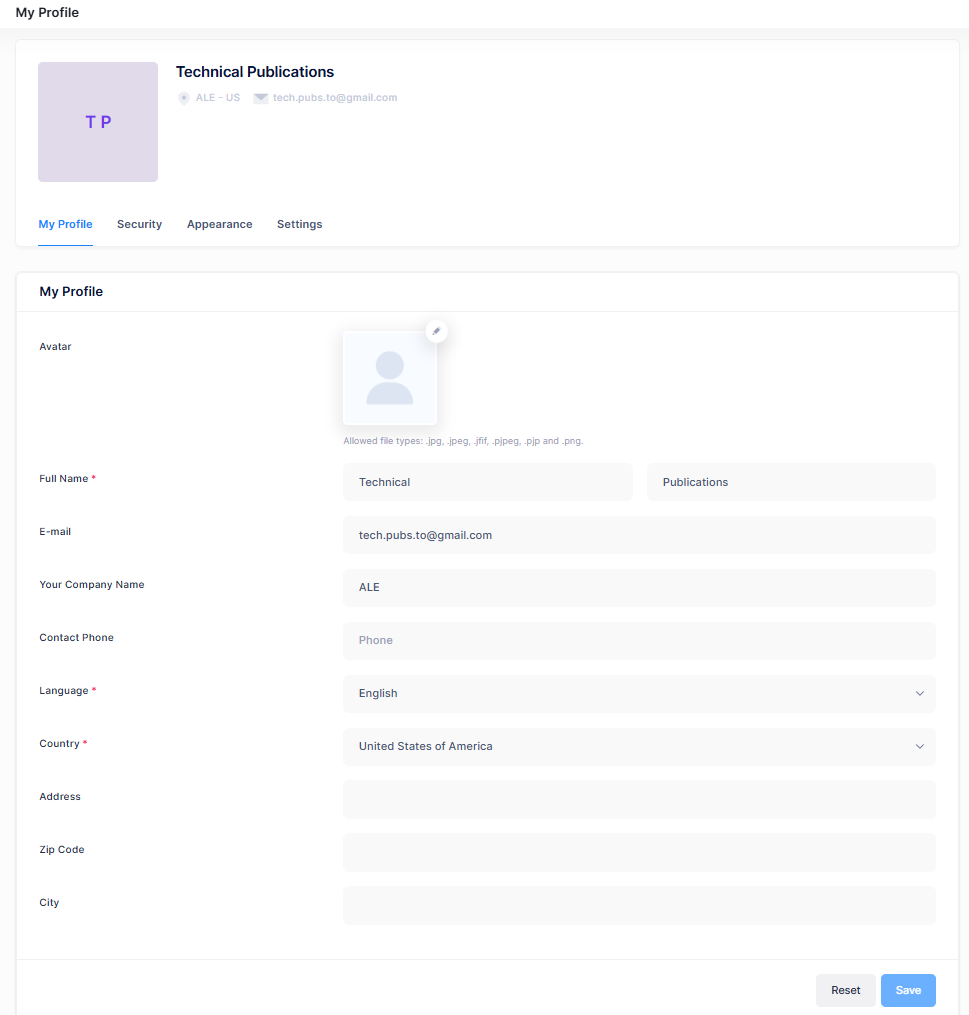Open the Appearance tab
This screenshot has width=969, height=1015.
point(219,224)
